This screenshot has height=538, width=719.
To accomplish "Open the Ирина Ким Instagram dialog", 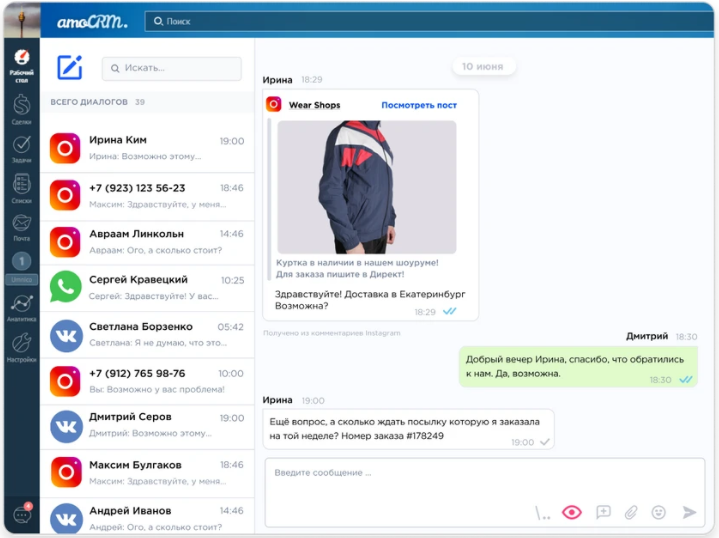I will [147, 148].
